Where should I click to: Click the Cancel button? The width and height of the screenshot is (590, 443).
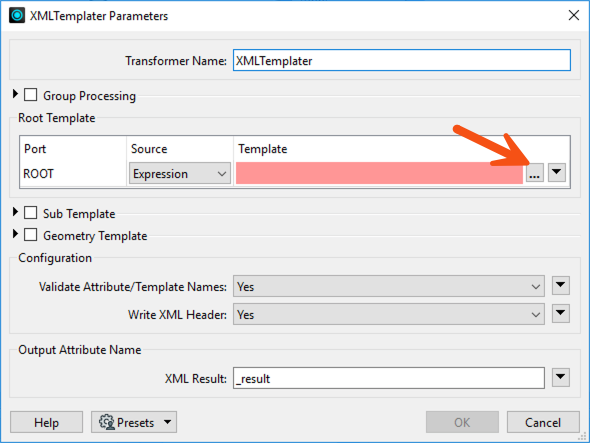pos(543,422)
